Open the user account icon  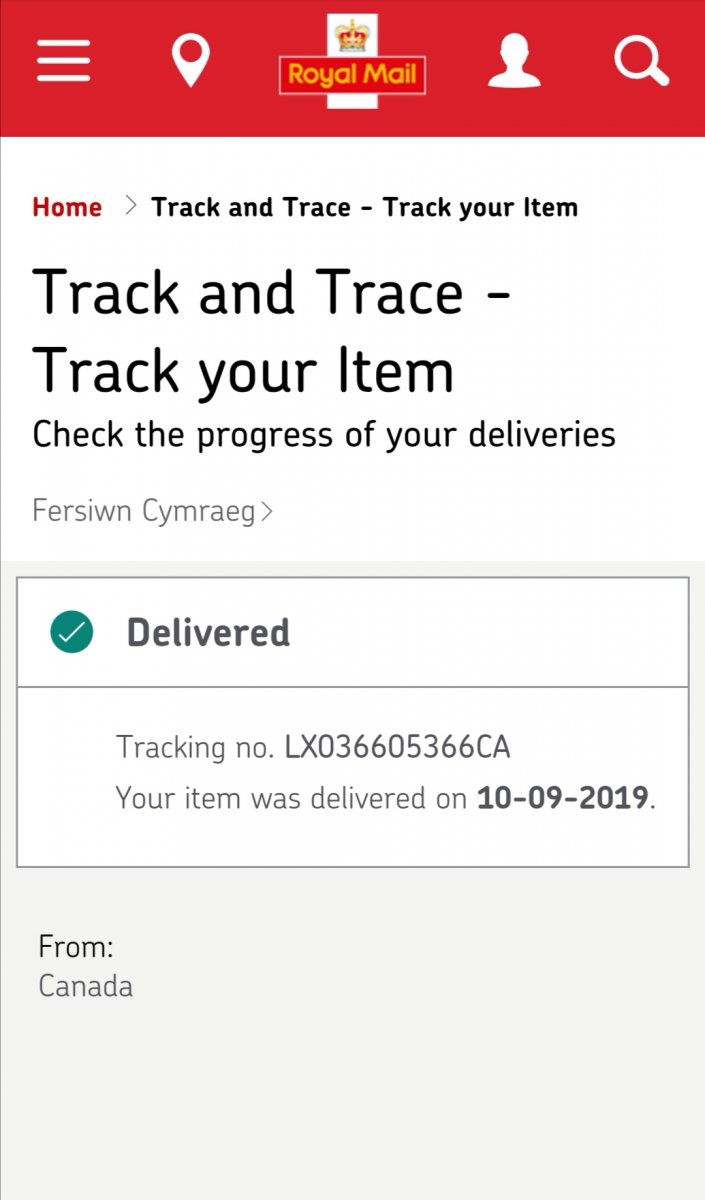click(514, 62)
